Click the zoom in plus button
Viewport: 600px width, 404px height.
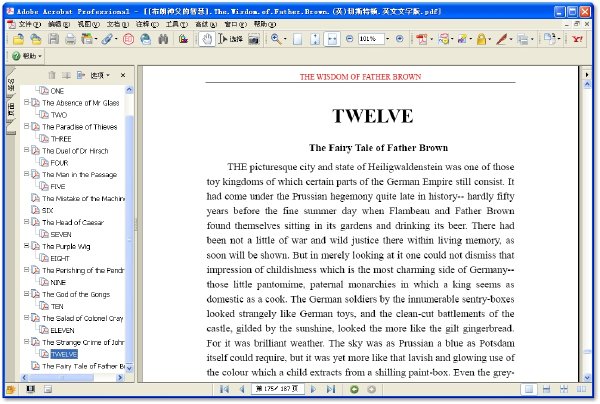(x=399, y=39)
